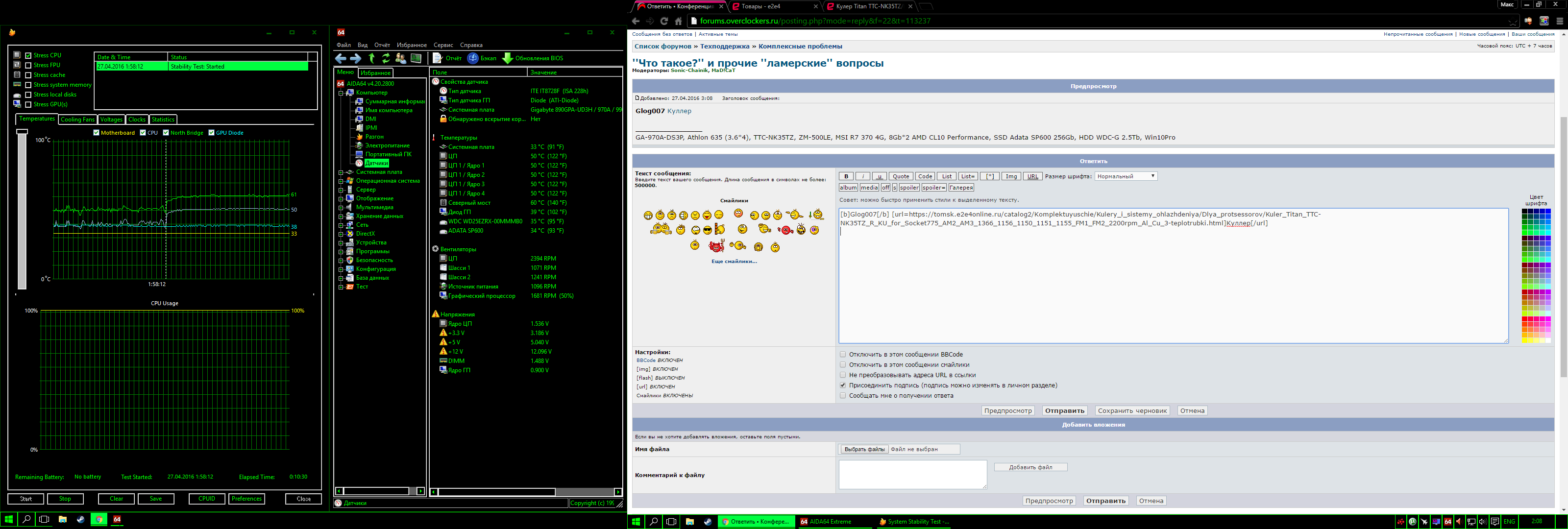Reload the browser page
Screen dimensions: 1568x529
tap(664, 21)
